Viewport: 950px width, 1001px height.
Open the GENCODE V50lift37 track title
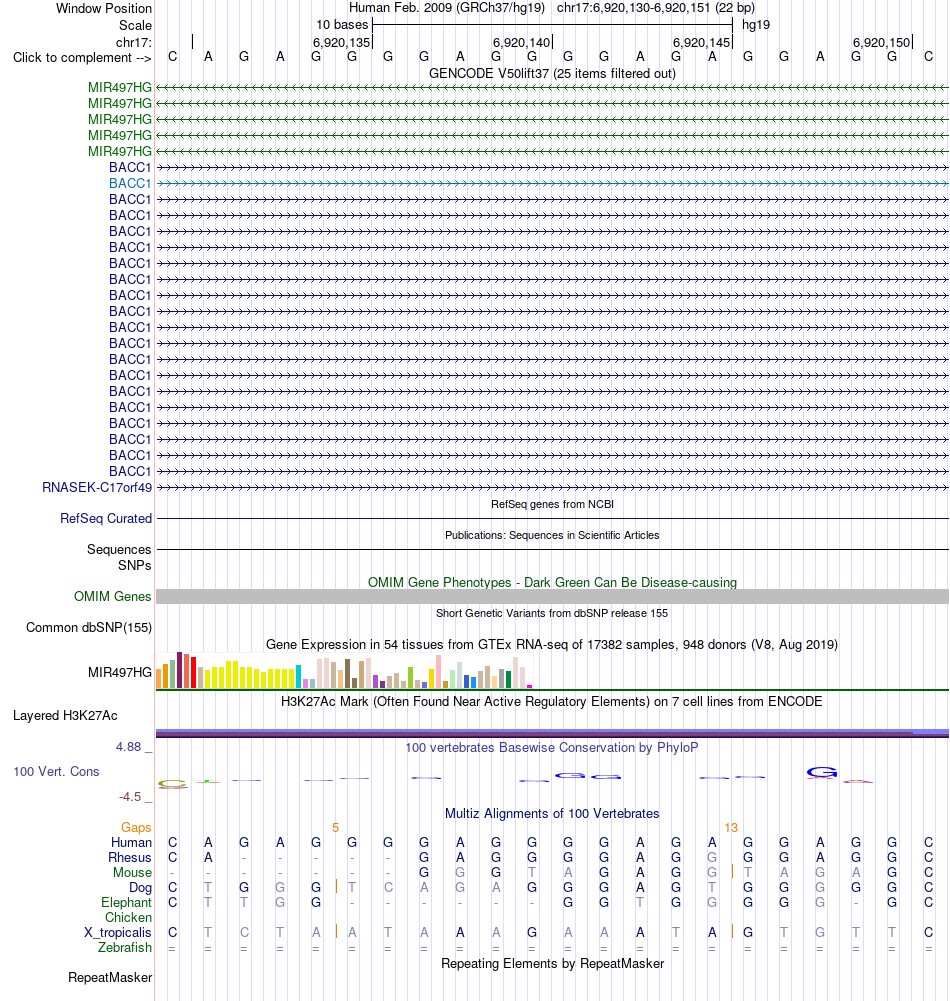coord(552,73)
